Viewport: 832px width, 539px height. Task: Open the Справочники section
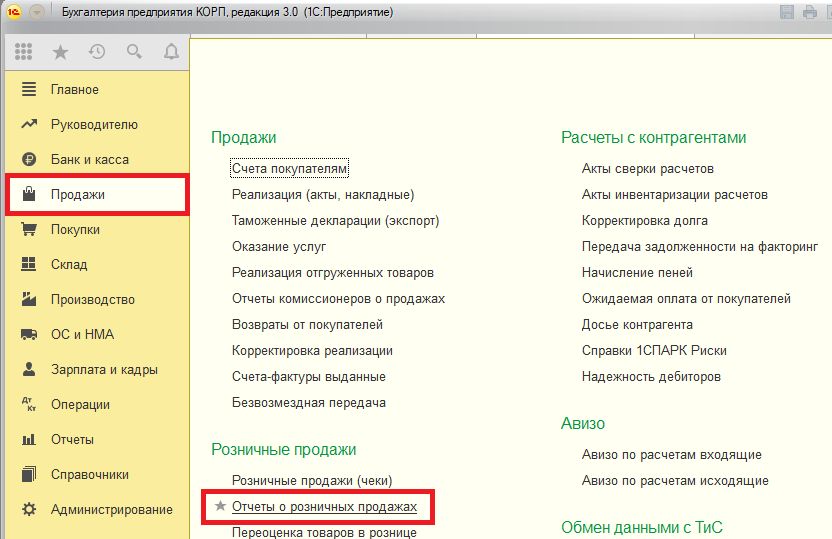click(90, 475)
